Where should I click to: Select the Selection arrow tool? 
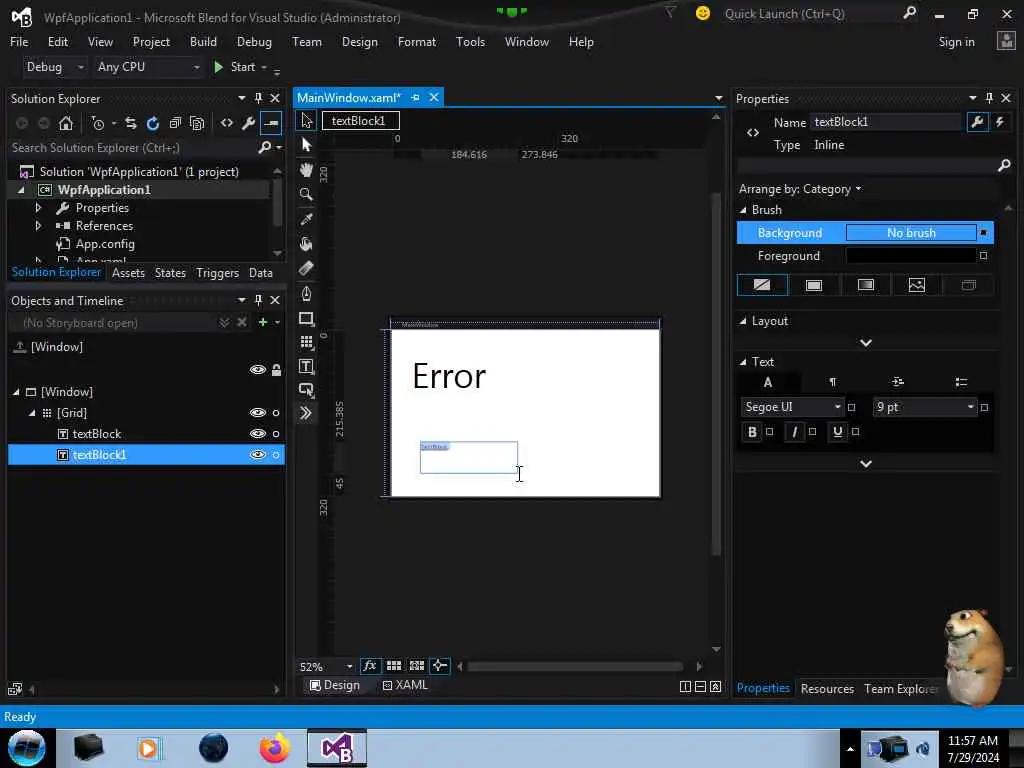pos(306,120)
